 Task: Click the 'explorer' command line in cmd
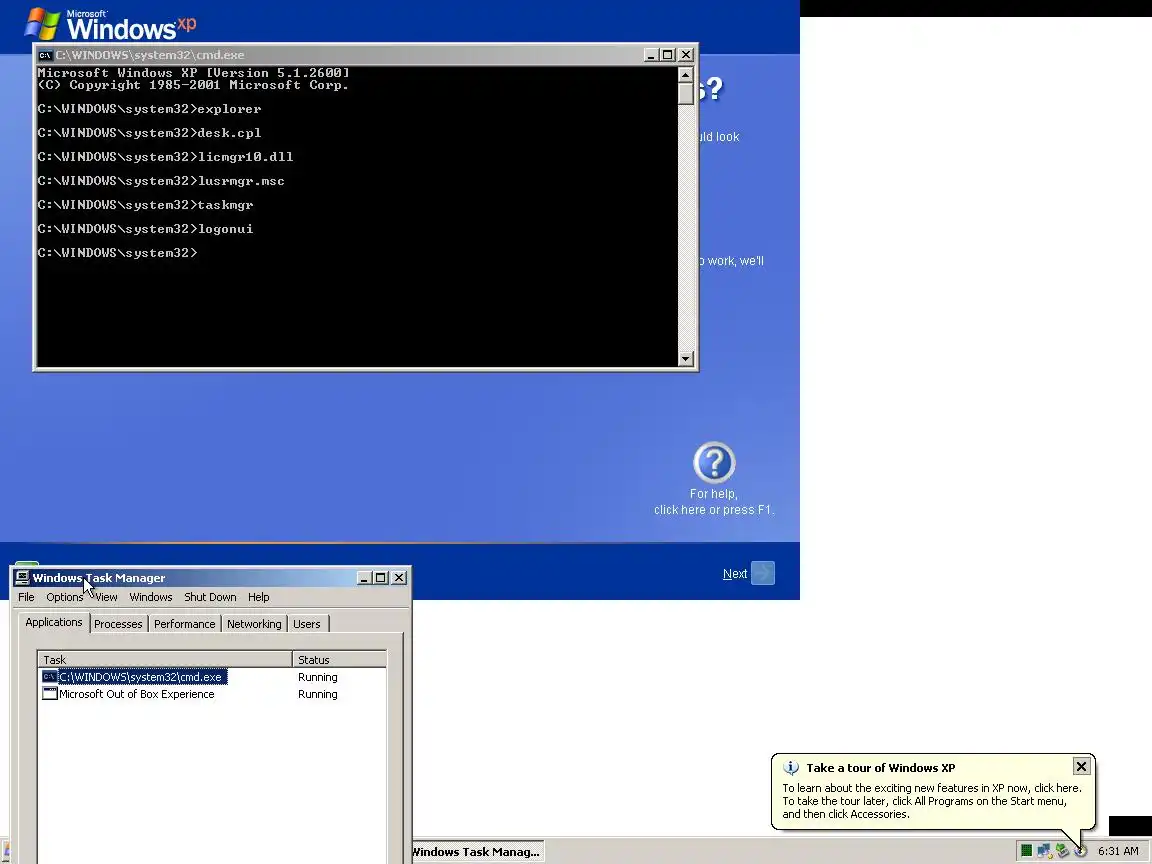pos(149,109)
